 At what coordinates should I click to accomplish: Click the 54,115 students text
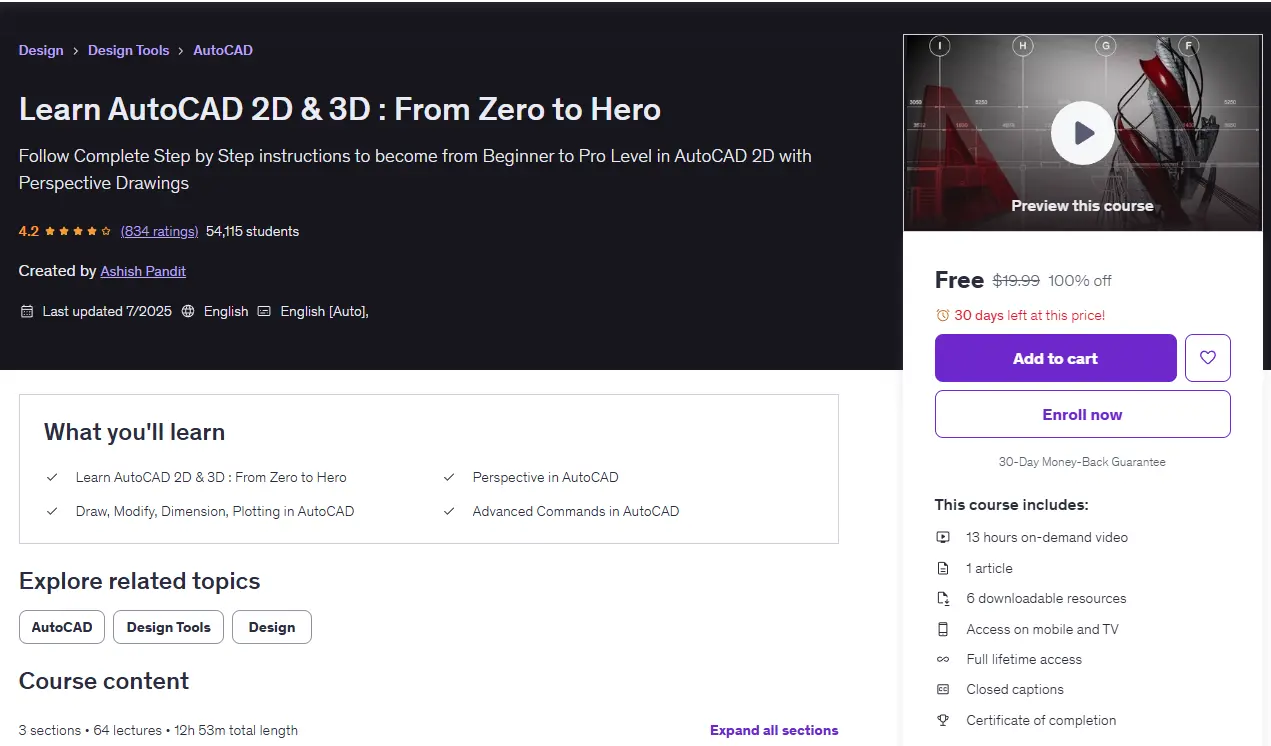pyautogui.click(x=252, y=231)
